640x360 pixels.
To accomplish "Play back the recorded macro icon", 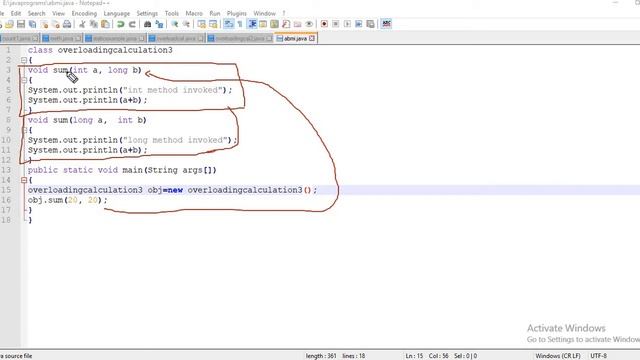I will (x=347, y=24).
